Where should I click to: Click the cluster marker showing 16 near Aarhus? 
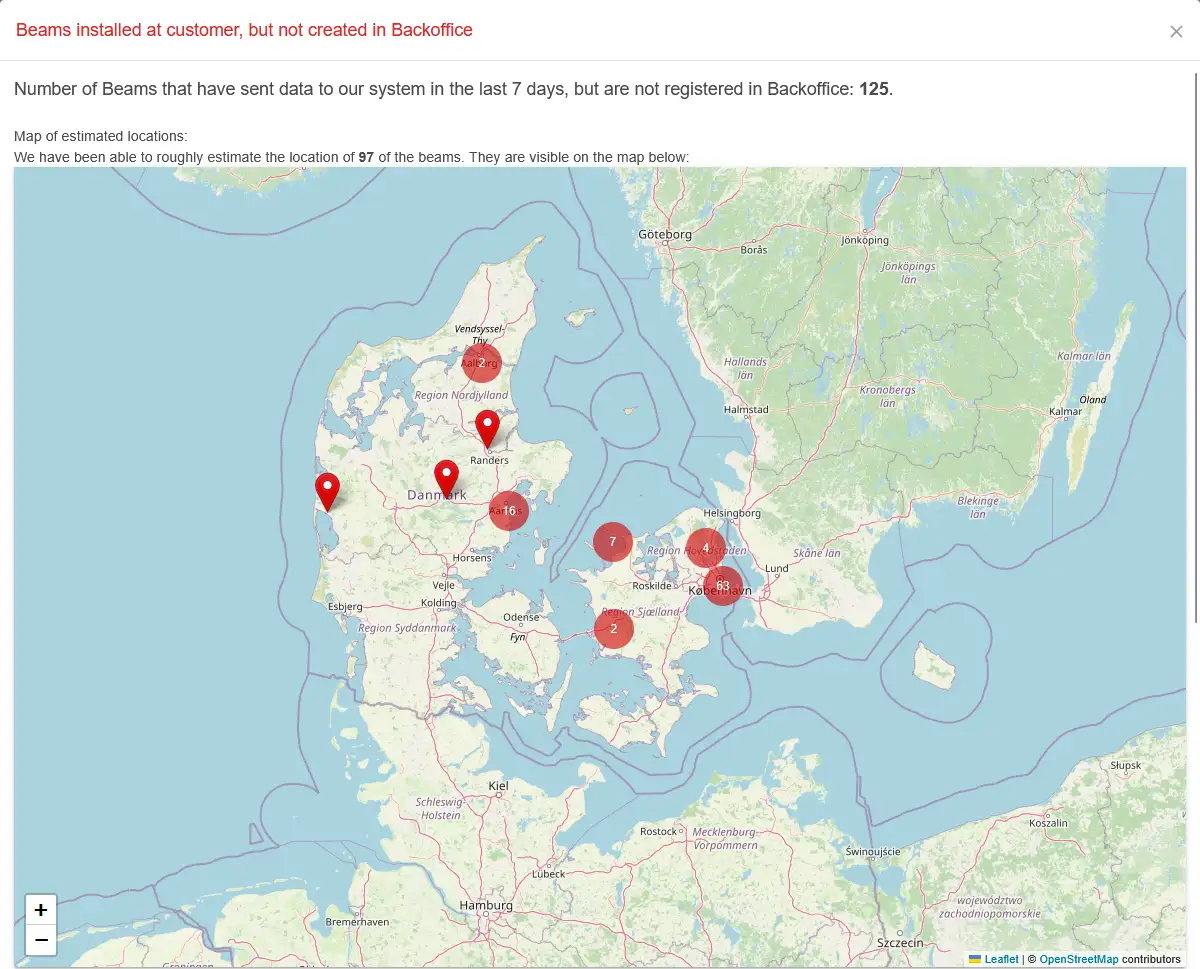coord(509,511)
